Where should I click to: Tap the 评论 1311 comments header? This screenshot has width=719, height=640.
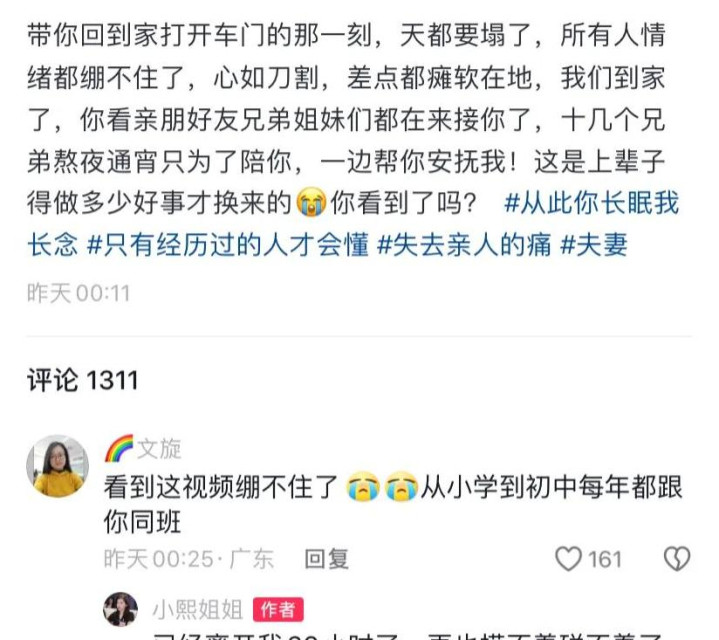83,380
